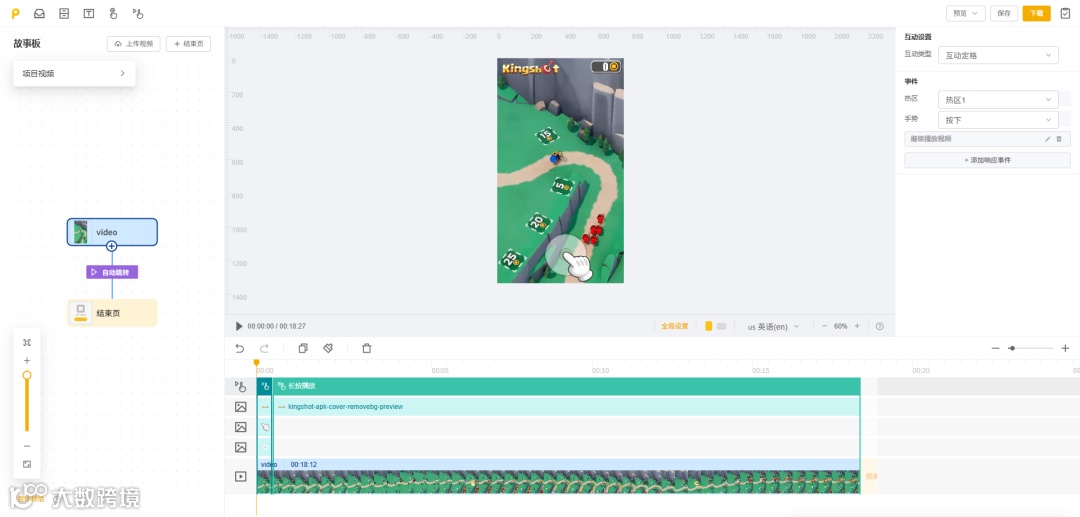The width and height of the screenshot is (1080, 517).
Task: Select the play-touch interaction icon in top toolbar
Action: click(137, 13)
